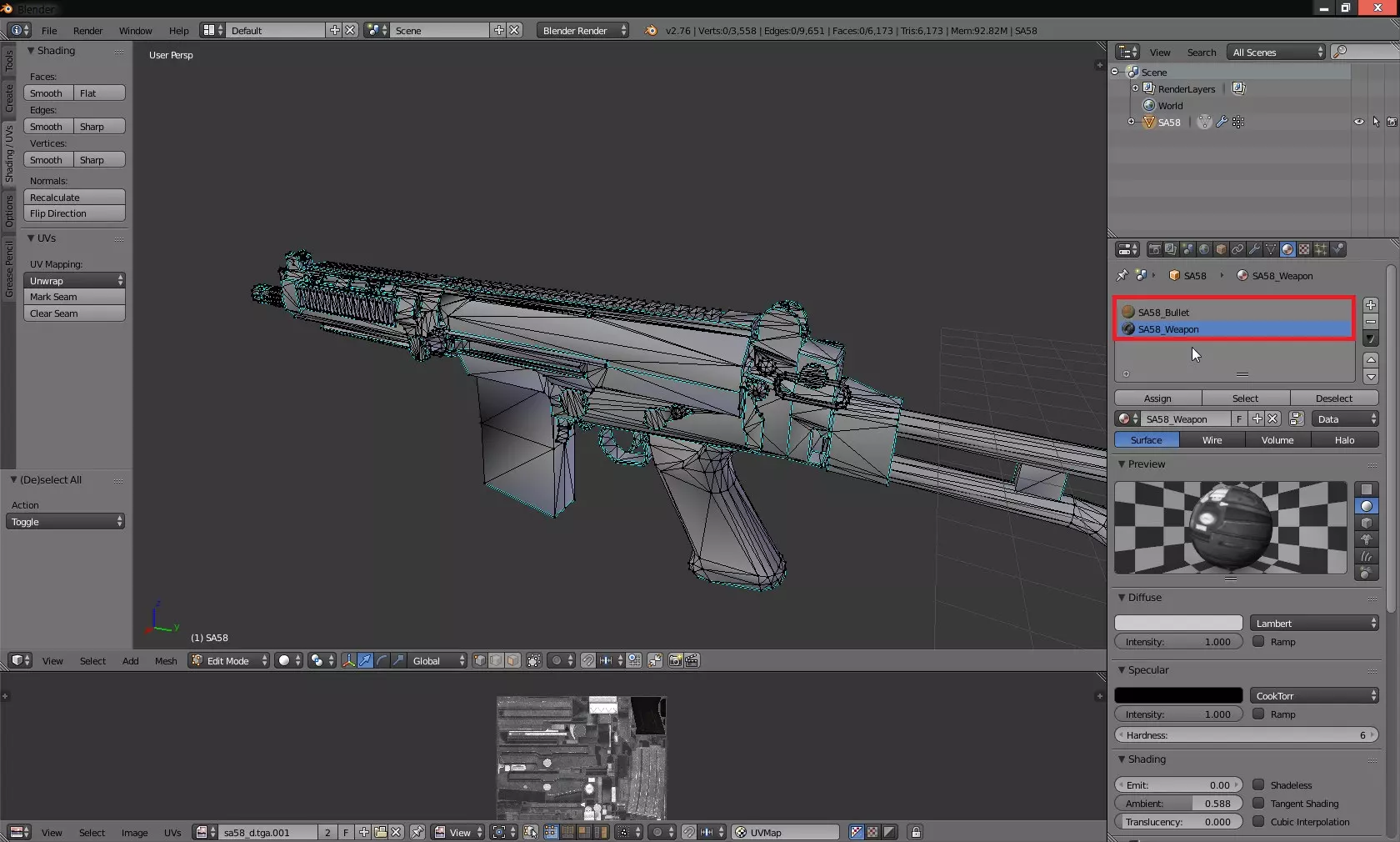This screenshot has height=842, width=1400.
Task: Select monkey preview shape for material preview
Action: [1366, 539]
